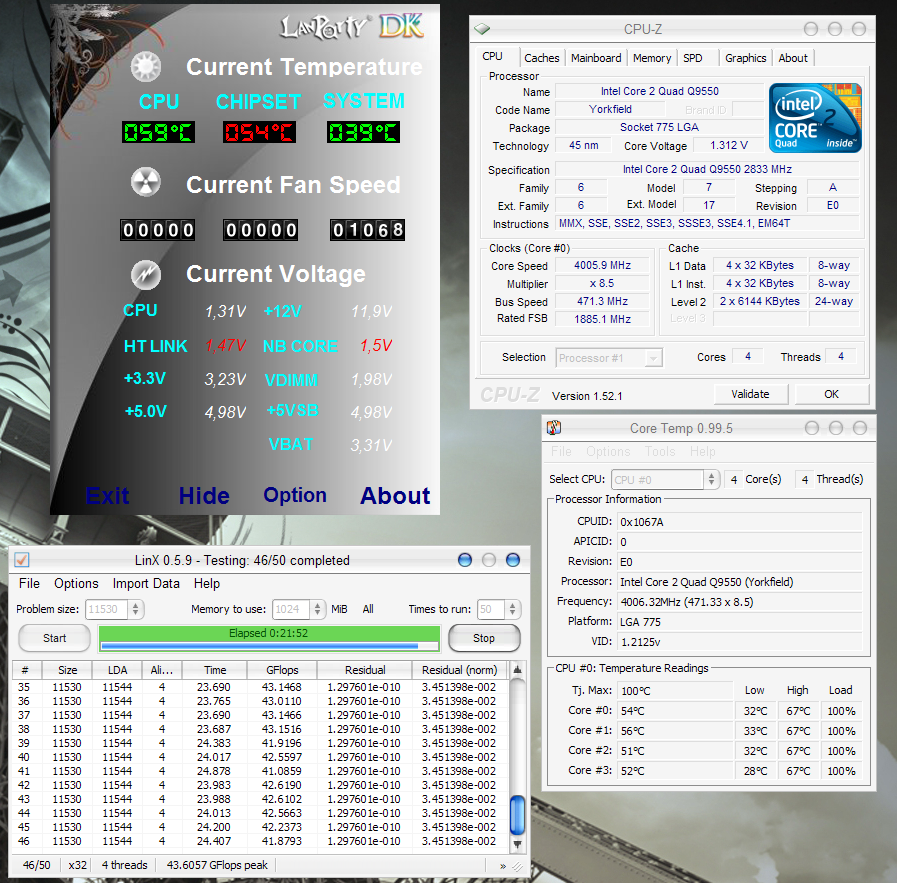The width and height of the screenshot is (897, 883).
Task: Click the Times to run input field
Action: (491, 609)
